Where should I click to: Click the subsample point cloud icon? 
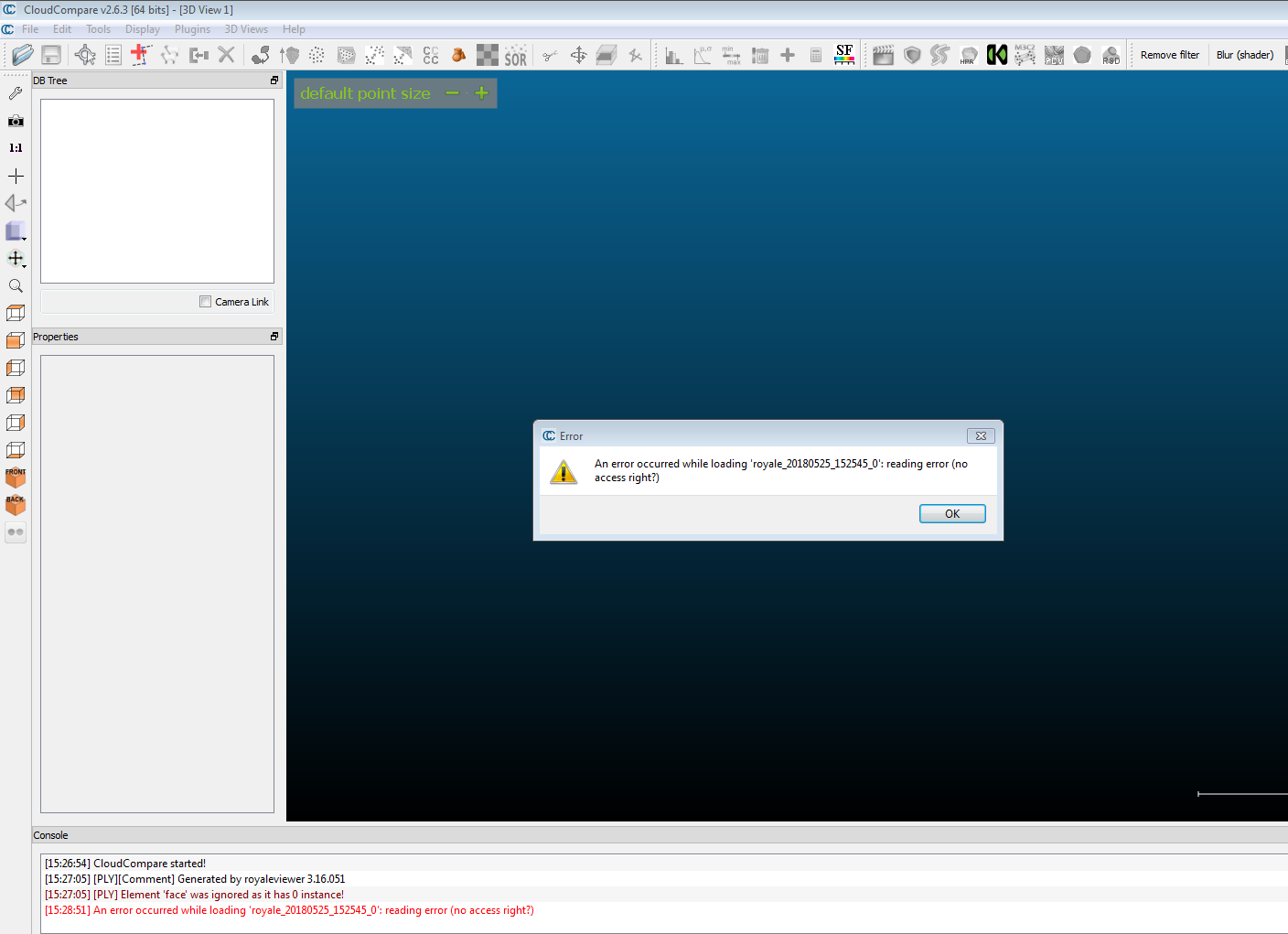click(317, 55)
